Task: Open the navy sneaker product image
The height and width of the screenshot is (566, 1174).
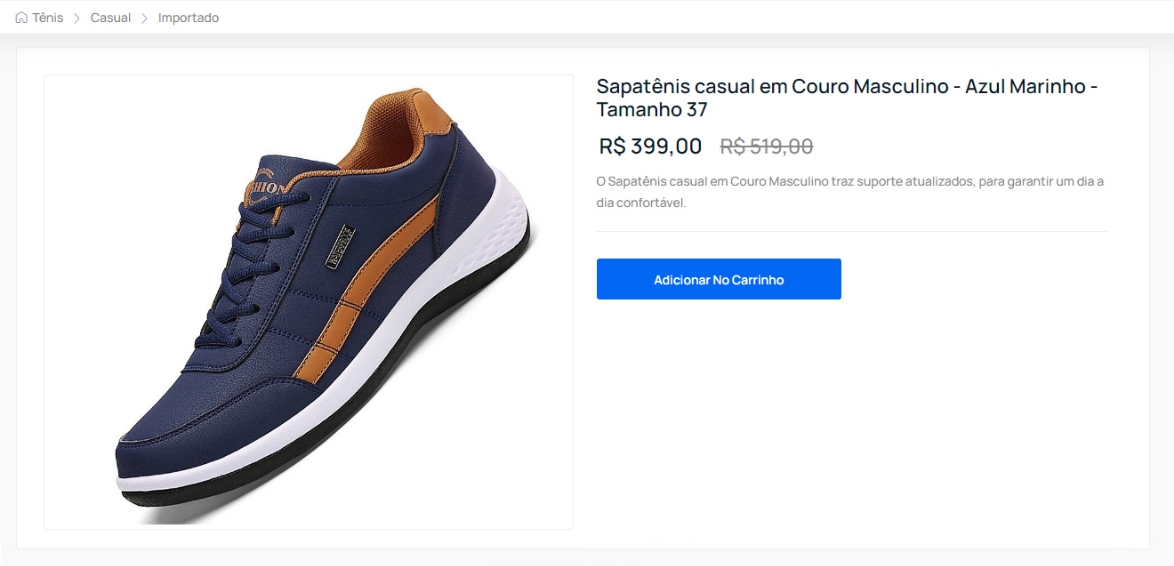Action: point(308,302)
